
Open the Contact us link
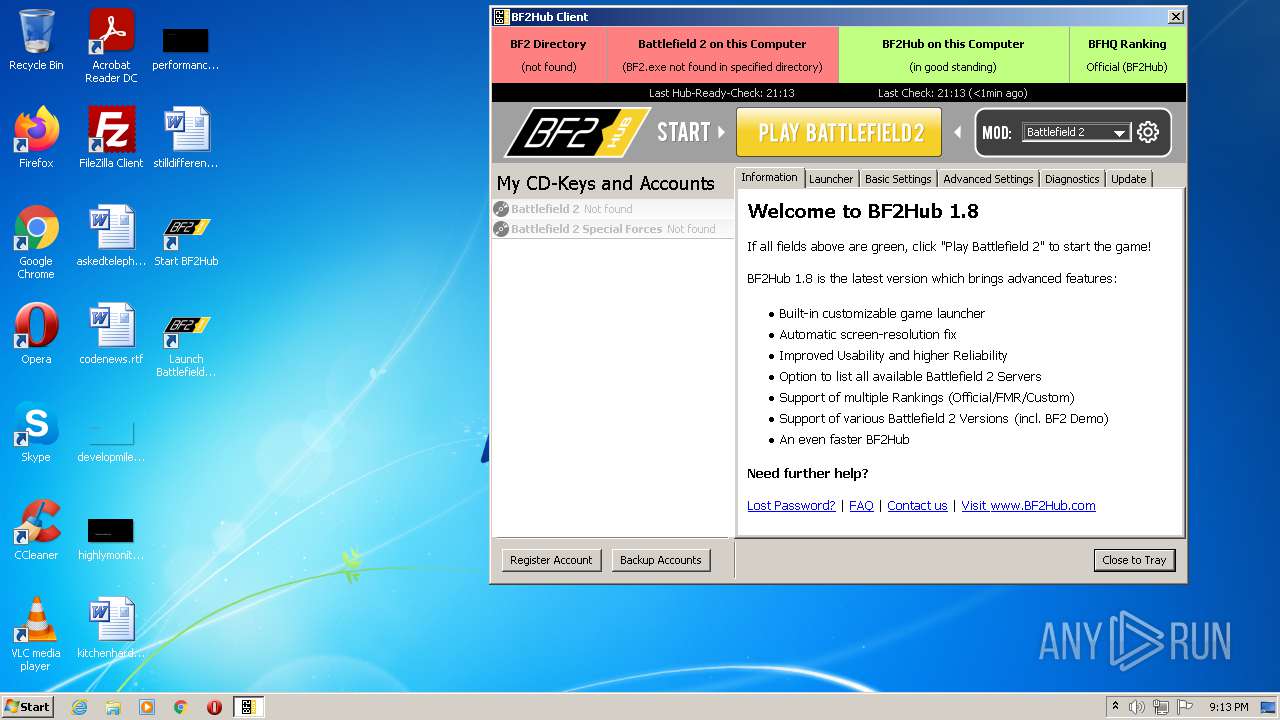click(917, 506)
